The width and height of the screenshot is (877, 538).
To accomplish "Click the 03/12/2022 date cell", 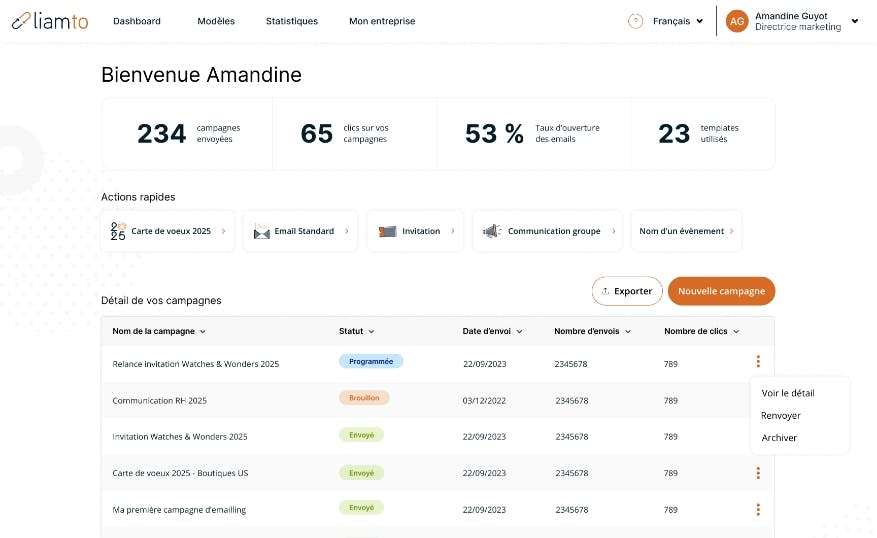I will 484,400.
